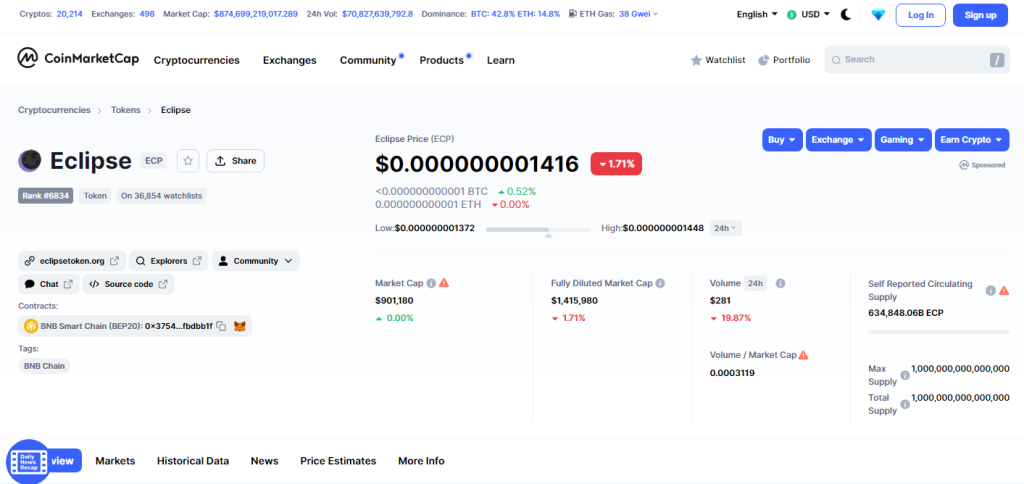The image size is (1024, 484).
Task: Open Exchanges menu
Action: click(x=289, y=60)
